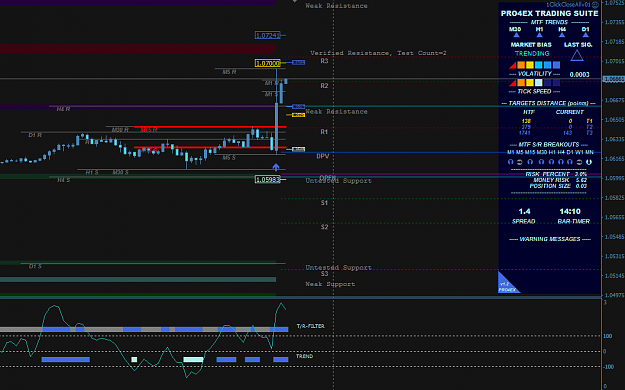Click the red triangle on volatility meter
The width and height of the screenshot is (625, 390).
[513, 65]
